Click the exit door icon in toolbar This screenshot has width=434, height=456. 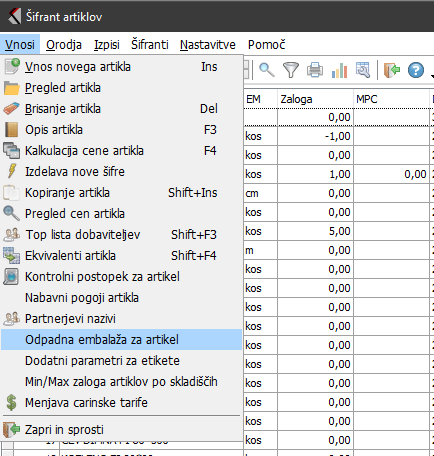point(391,70)
